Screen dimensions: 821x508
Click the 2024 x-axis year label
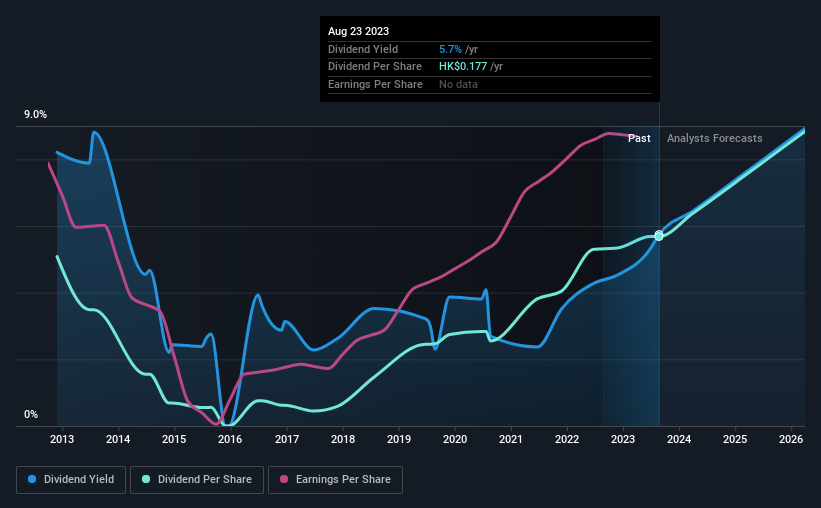[679, 439]
